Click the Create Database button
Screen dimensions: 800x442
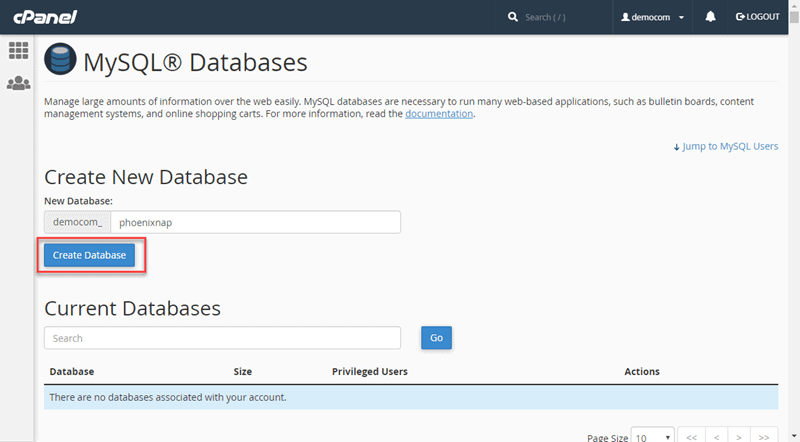tap(89, 255)
